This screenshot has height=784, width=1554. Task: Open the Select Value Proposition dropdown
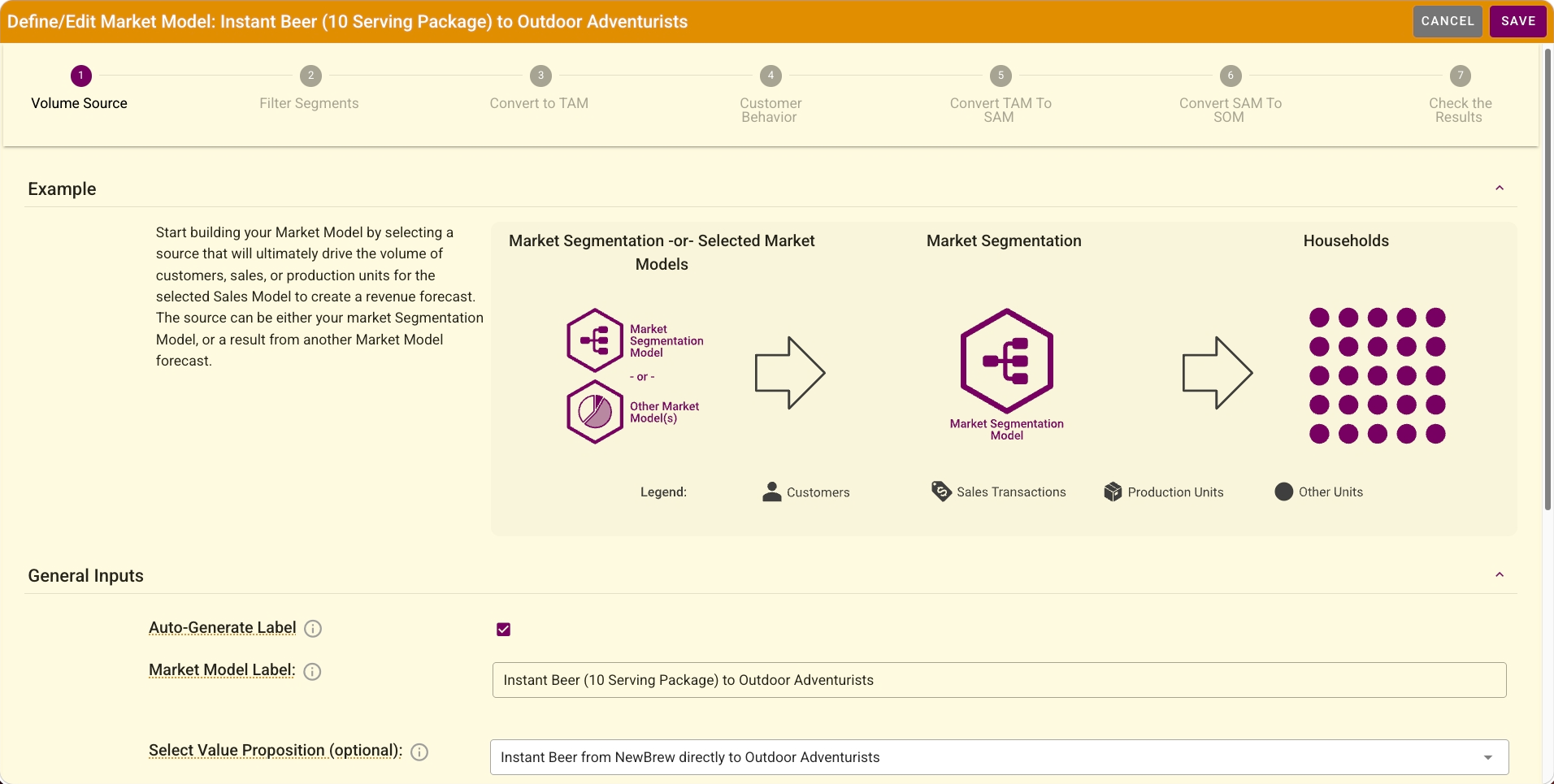[x=1000, y=757]
